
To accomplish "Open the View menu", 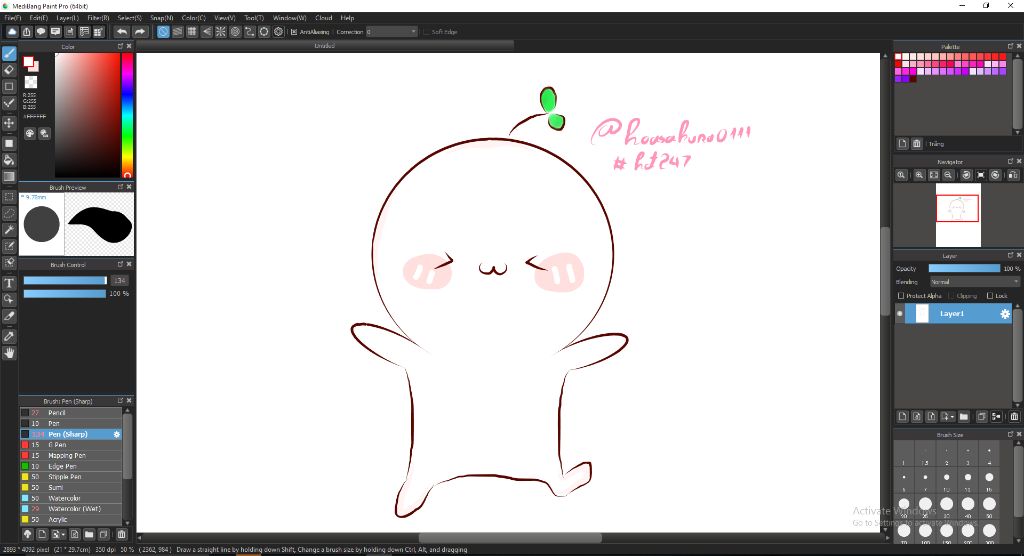I will pyautogui.click(x=225, y=18).
